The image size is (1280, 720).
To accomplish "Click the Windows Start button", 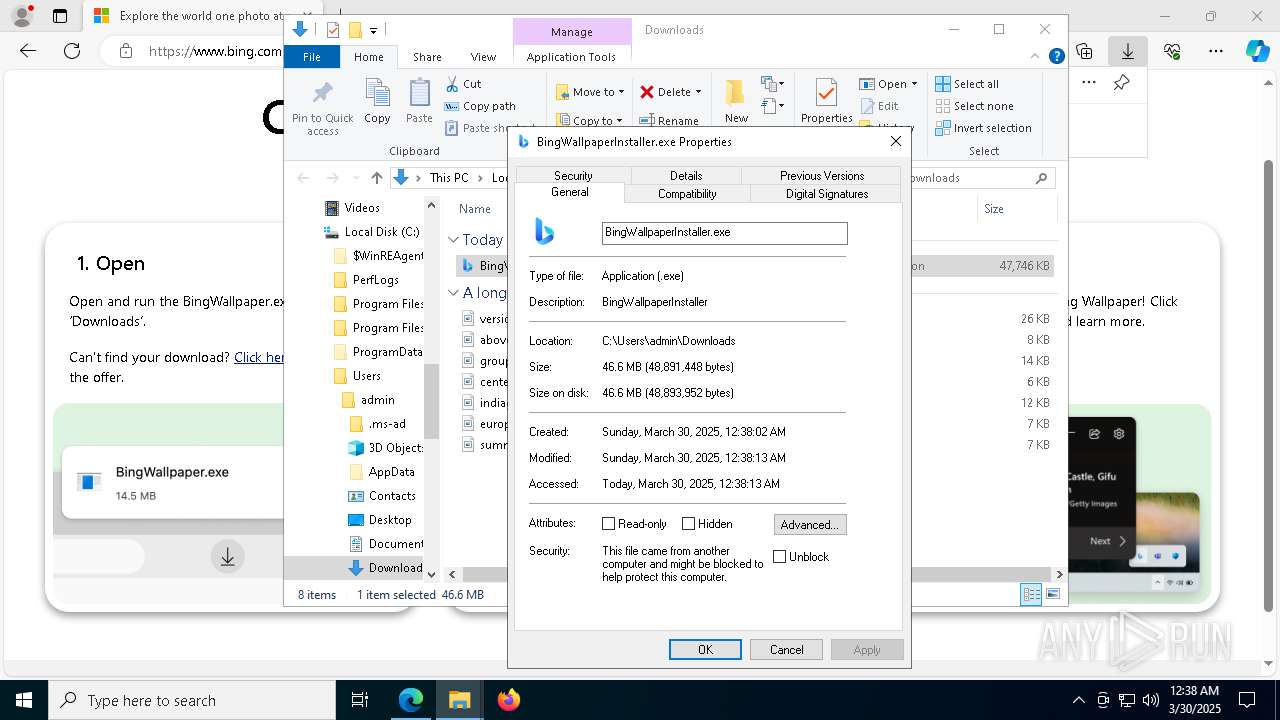I will point(23,700).
